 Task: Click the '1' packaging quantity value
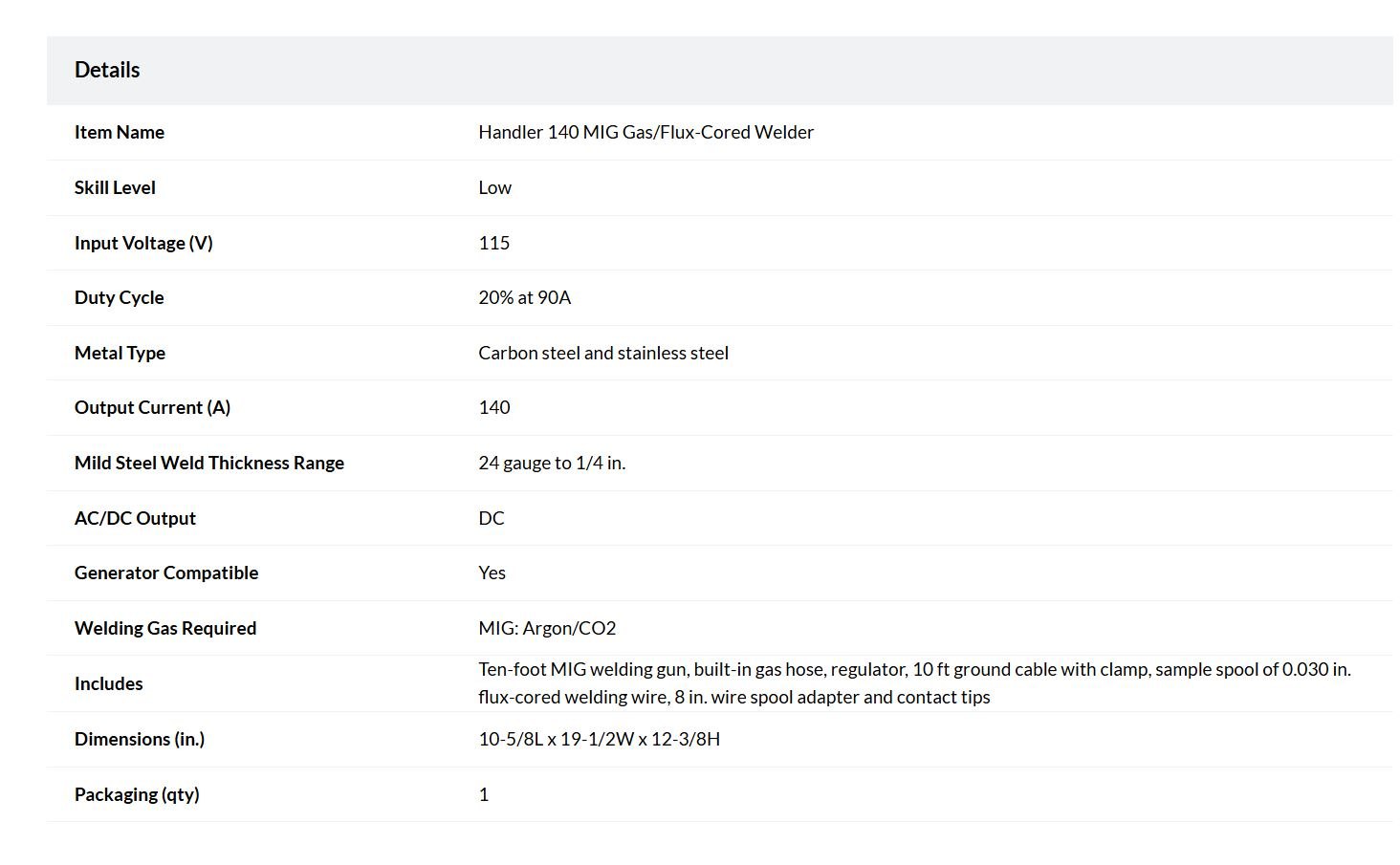pos(484,794)
